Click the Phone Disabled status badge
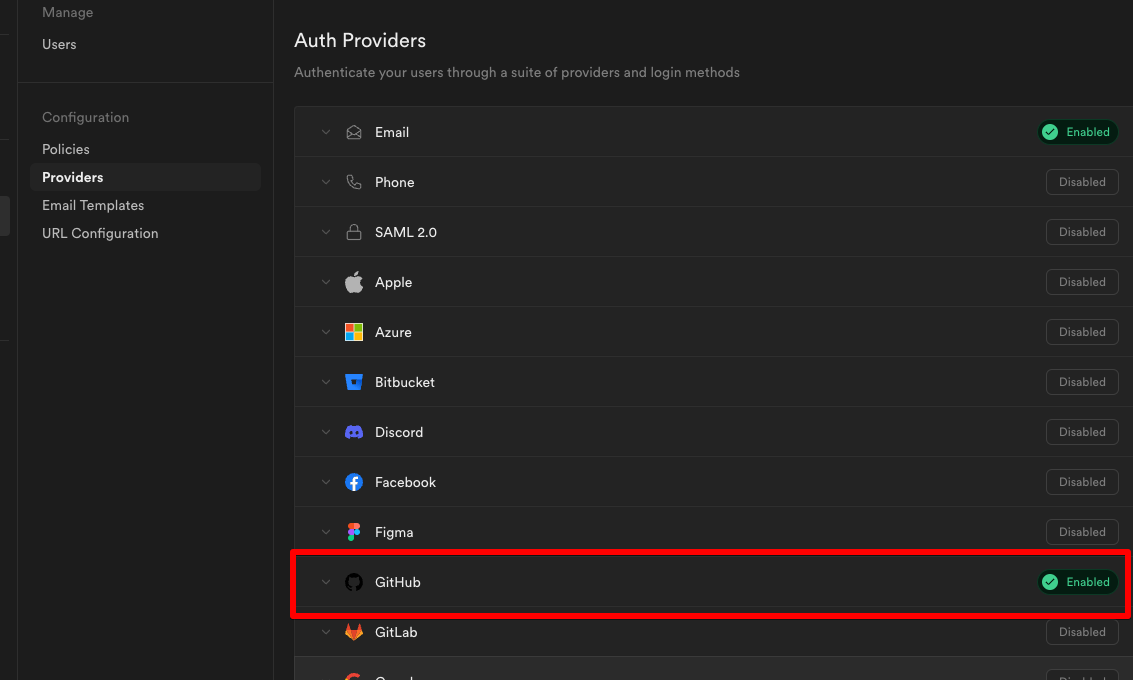This screenshot has height=680, width=1136. click(x=1082, y=182)
